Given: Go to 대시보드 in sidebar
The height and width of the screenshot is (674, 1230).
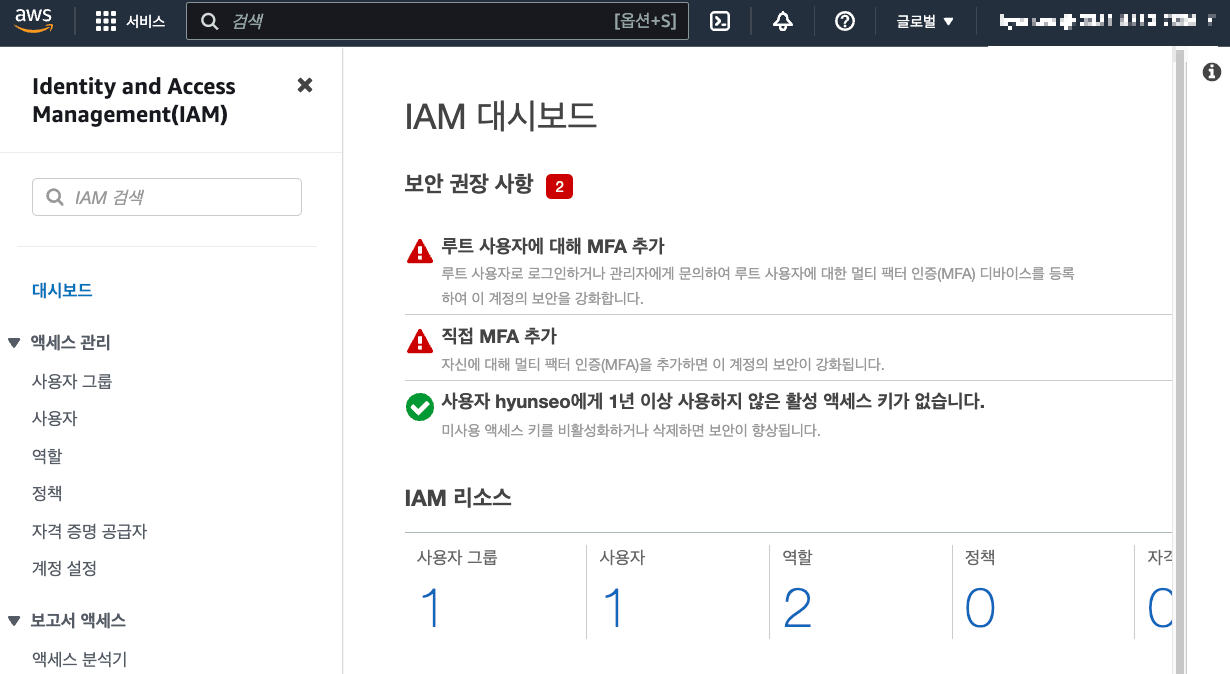Looking at the screenshot, I should [x=62, y=290].
